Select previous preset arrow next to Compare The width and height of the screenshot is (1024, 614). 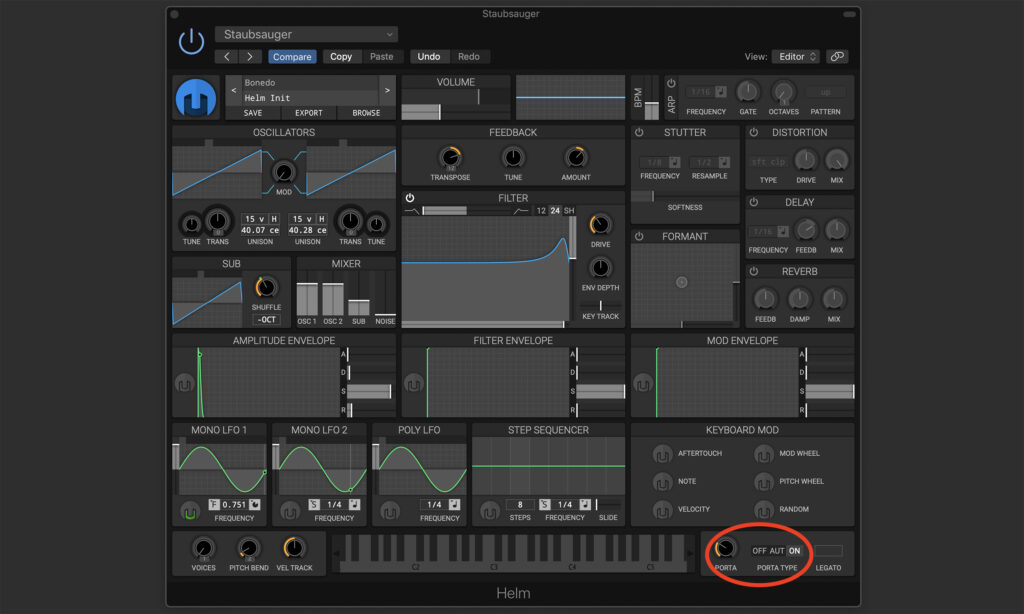[x=227, y=57]
